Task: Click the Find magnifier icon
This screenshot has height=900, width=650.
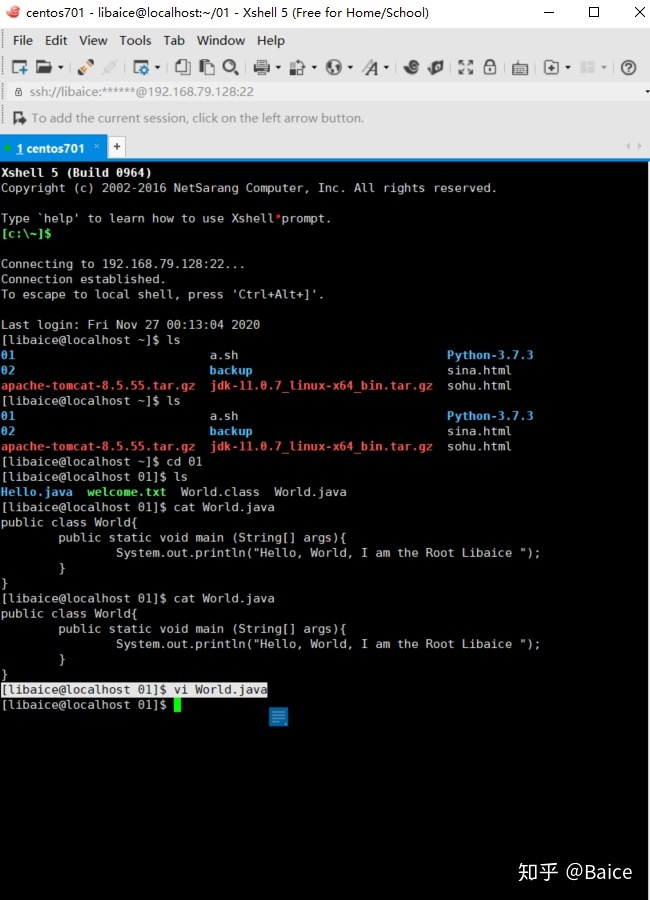Action: (x=230, y=67)
